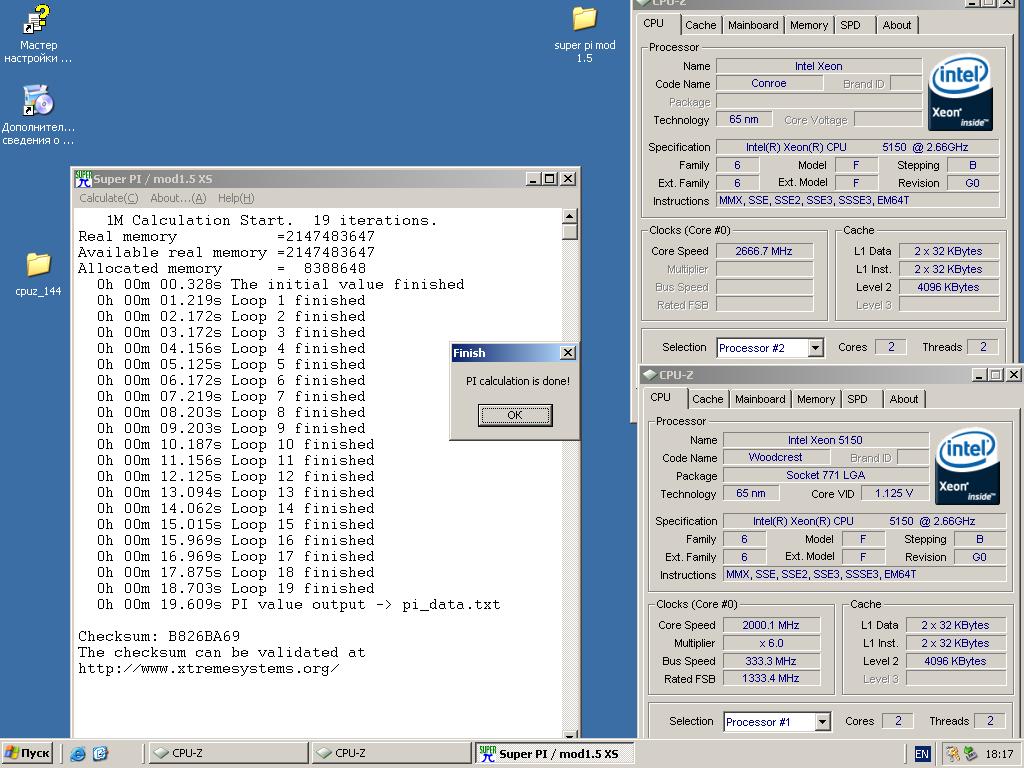Image resolution: width=1024 pixels, height=768 pixels.
Task: Click the http://www.xtremesystems.org/ text
Action: [x=208, y=668]
